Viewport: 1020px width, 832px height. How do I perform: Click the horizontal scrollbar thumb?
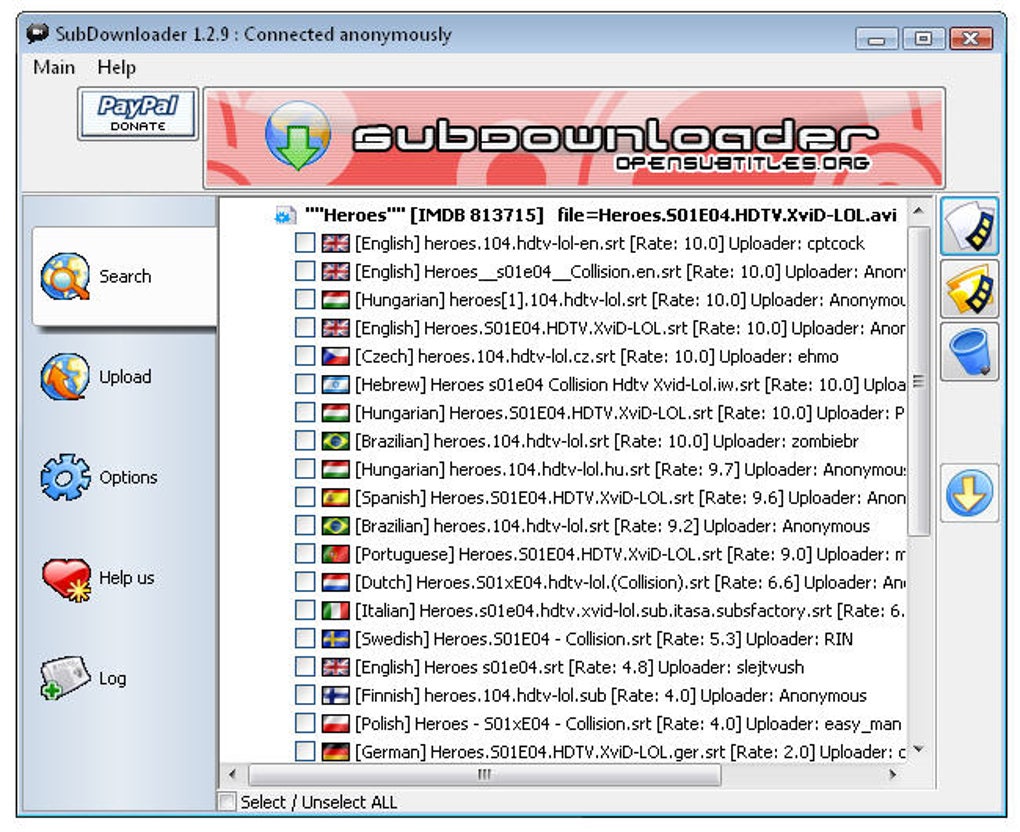[x=484, y=774]
